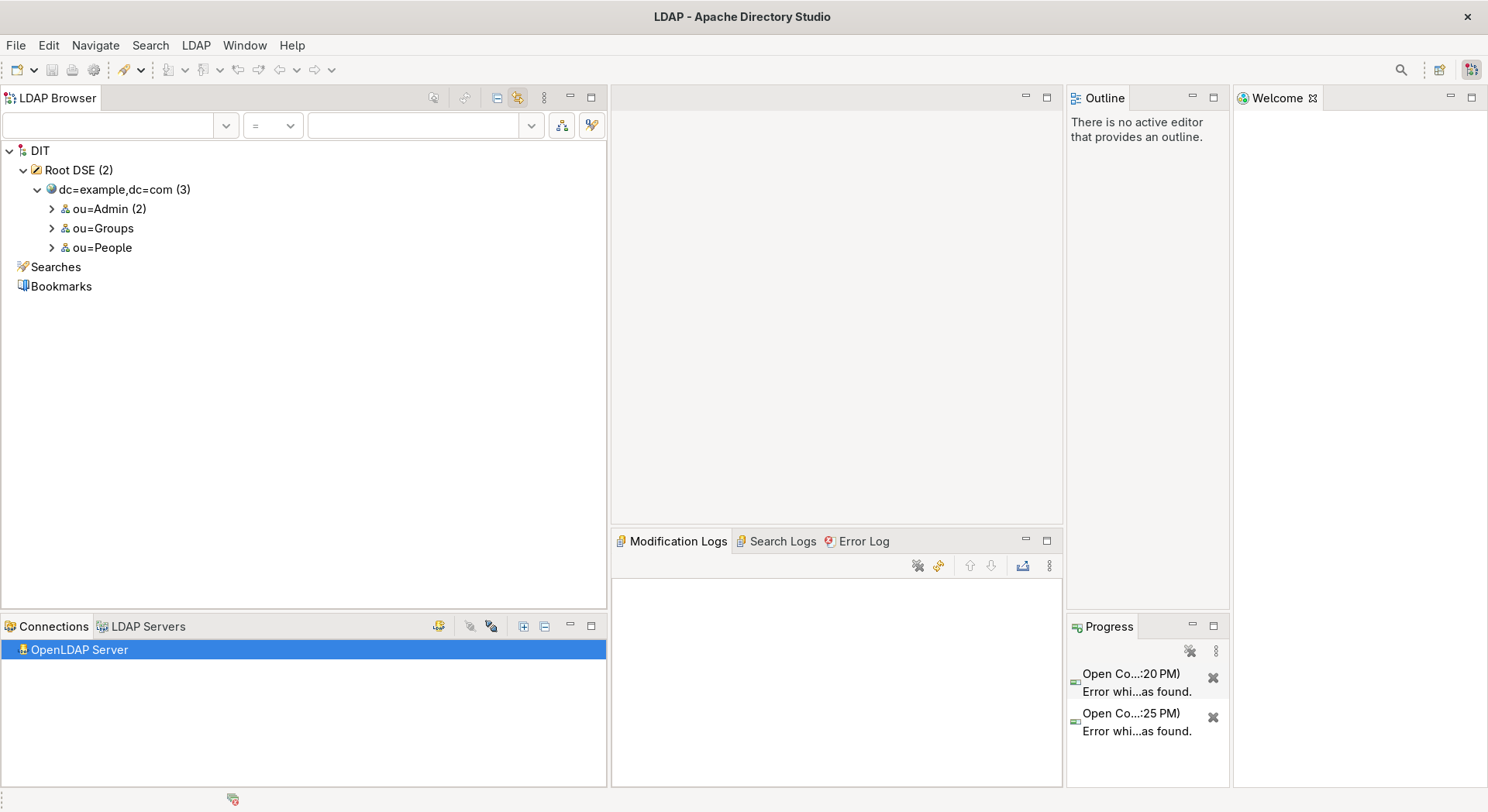The image size is (1488, 812).
Task: Select the LDAP perspective button
Action: pos(1472,70)
